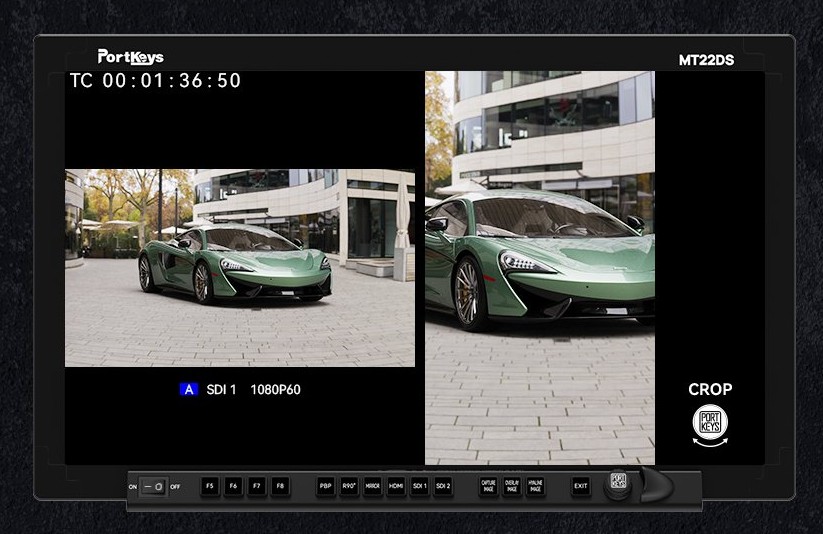Screen dimensions: 823x534
Task: Switch to the SDI 2 input
Action: (x=443, y=487)
